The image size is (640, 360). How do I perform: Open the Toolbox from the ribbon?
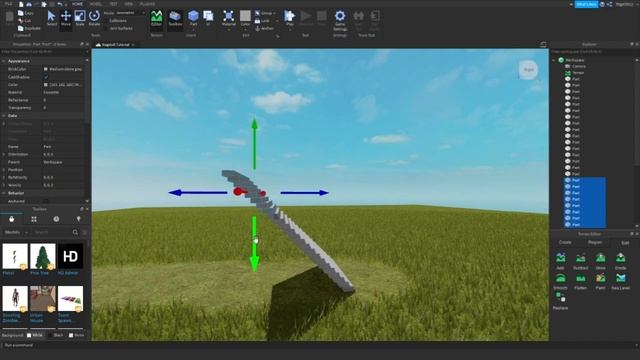coord(175,18)
